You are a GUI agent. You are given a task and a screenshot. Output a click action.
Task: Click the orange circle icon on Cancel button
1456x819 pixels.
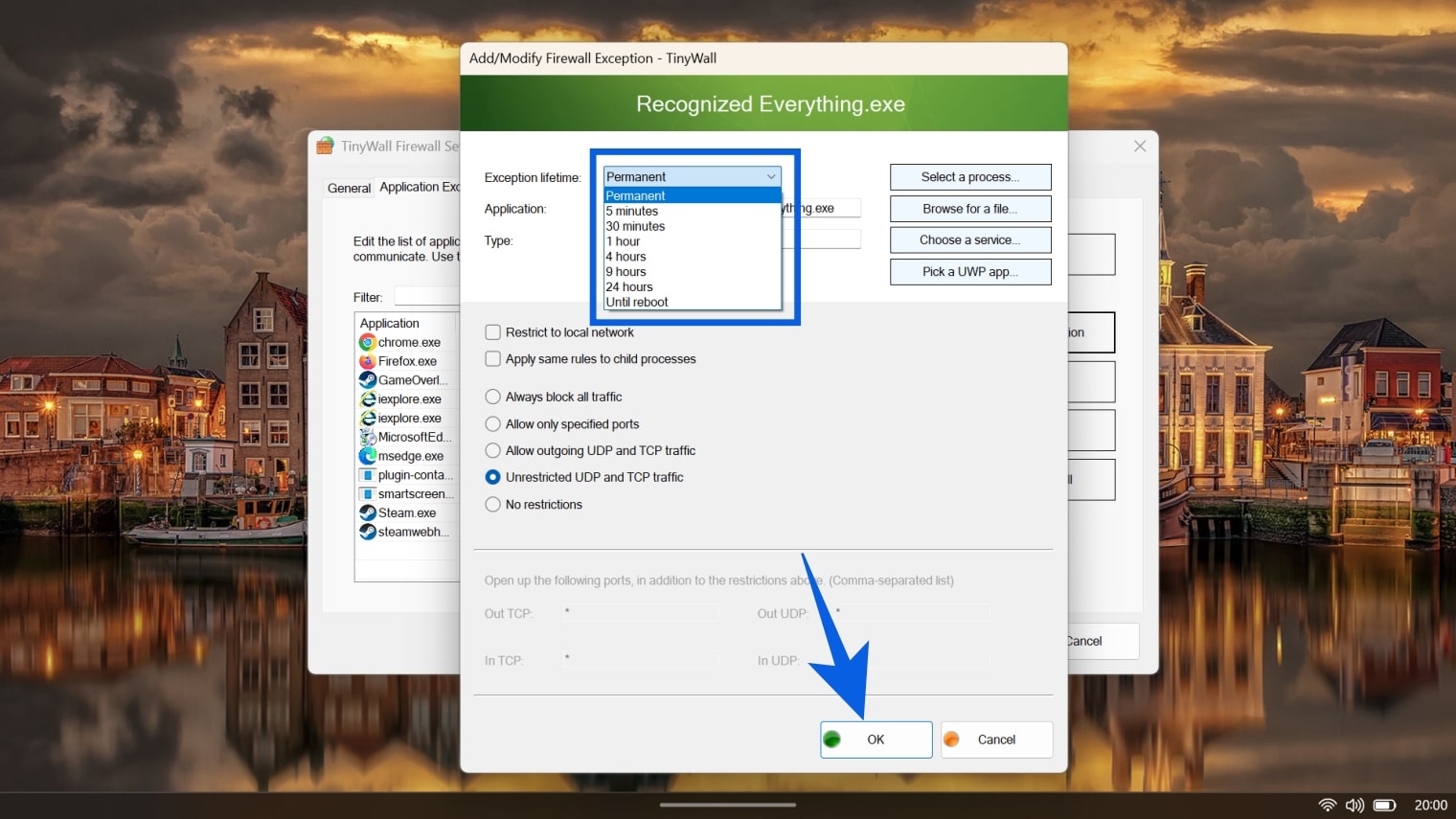click(951, 739)
